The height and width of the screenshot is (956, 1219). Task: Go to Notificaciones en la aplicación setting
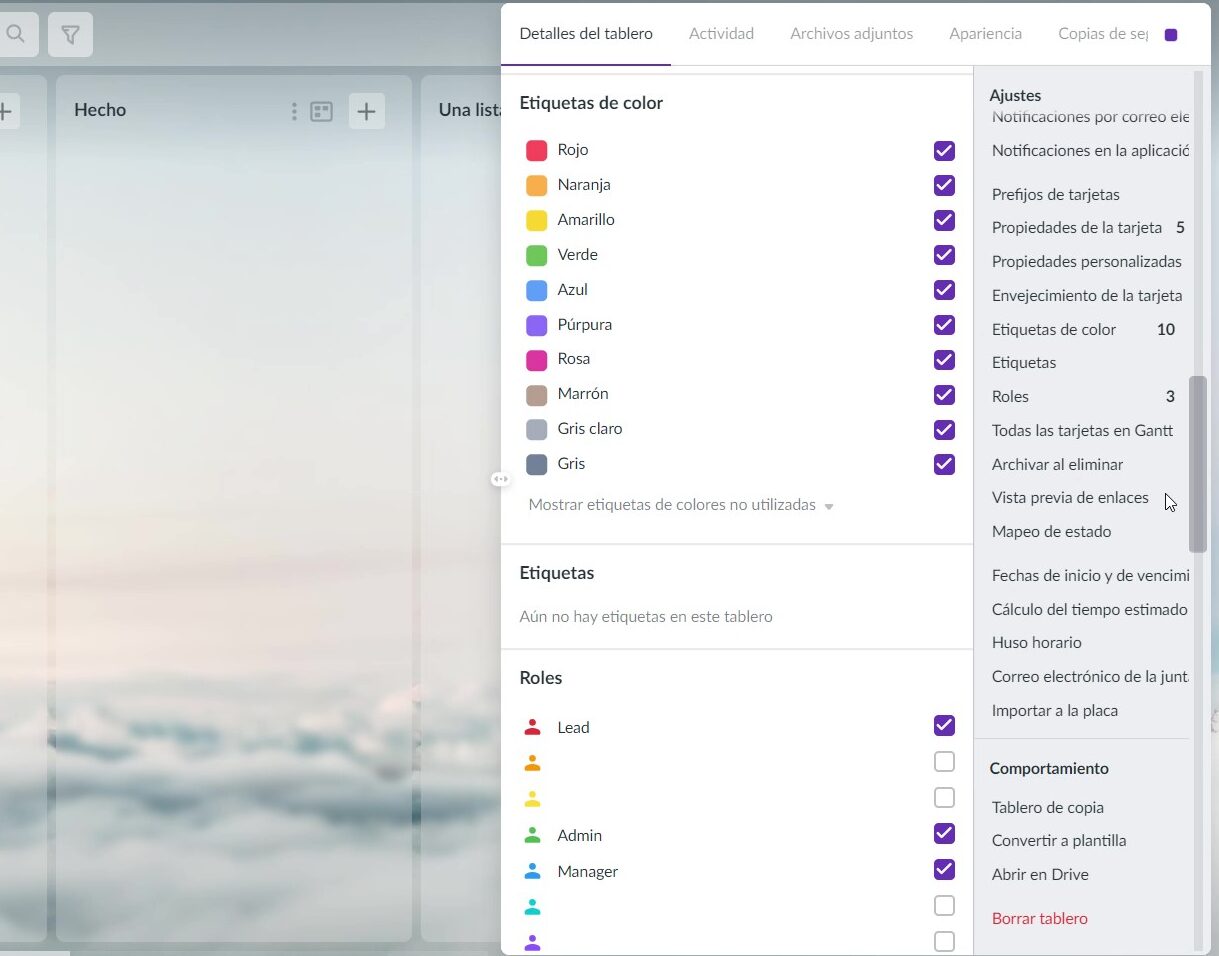1090,151
